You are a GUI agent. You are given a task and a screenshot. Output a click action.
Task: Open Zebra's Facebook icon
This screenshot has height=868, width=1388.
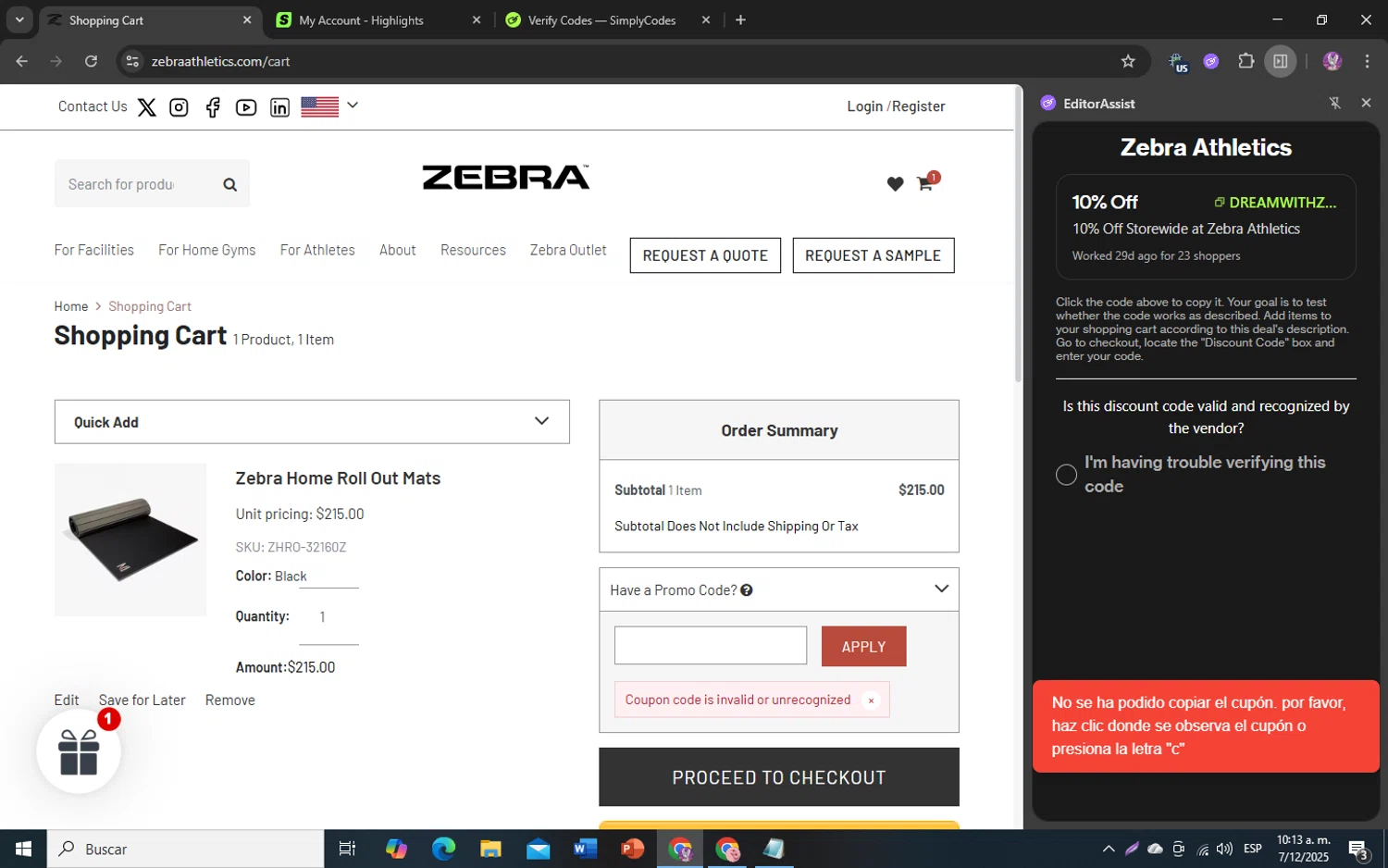(213, 107)
